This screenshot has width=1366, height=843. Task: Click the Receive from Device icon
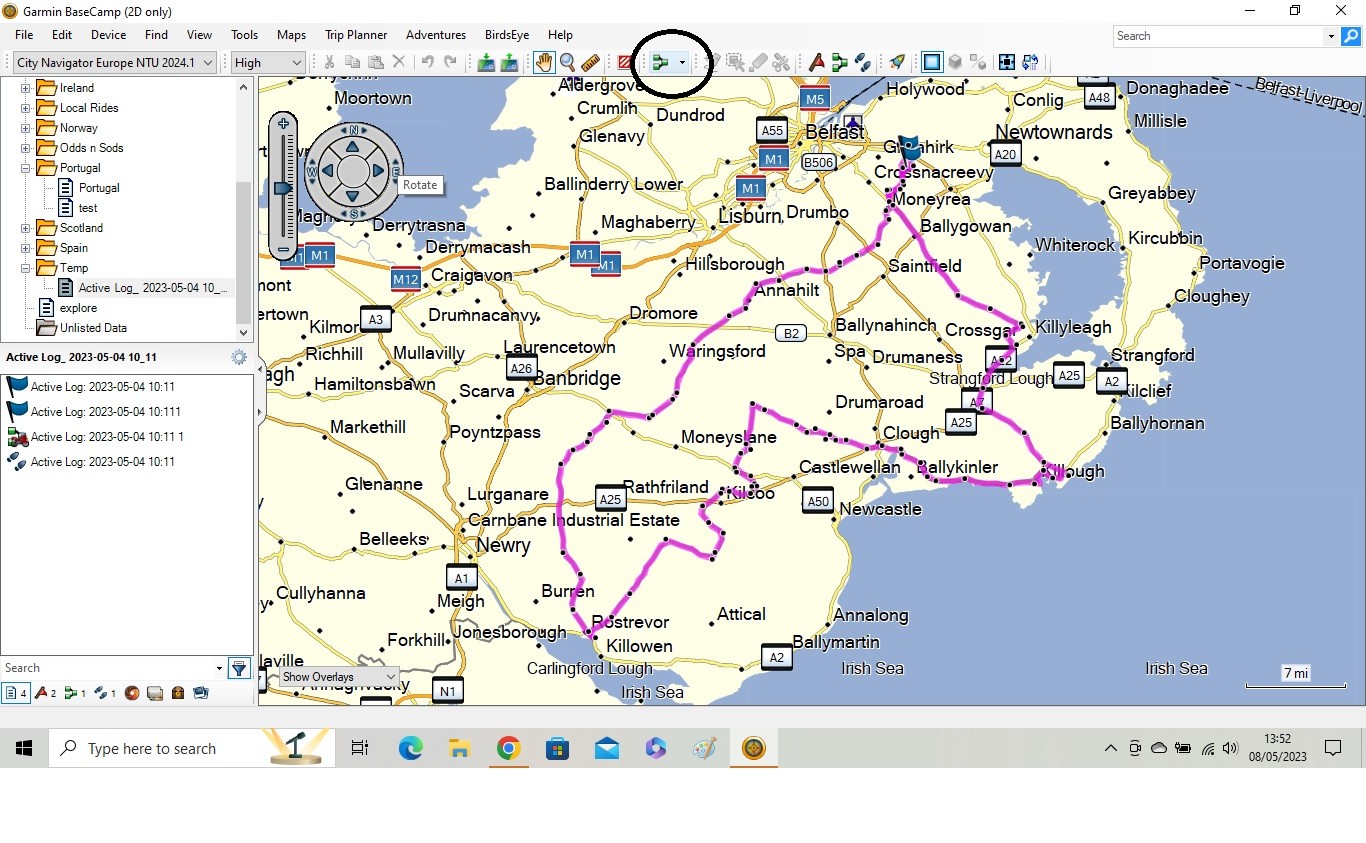tap(509, 62)
